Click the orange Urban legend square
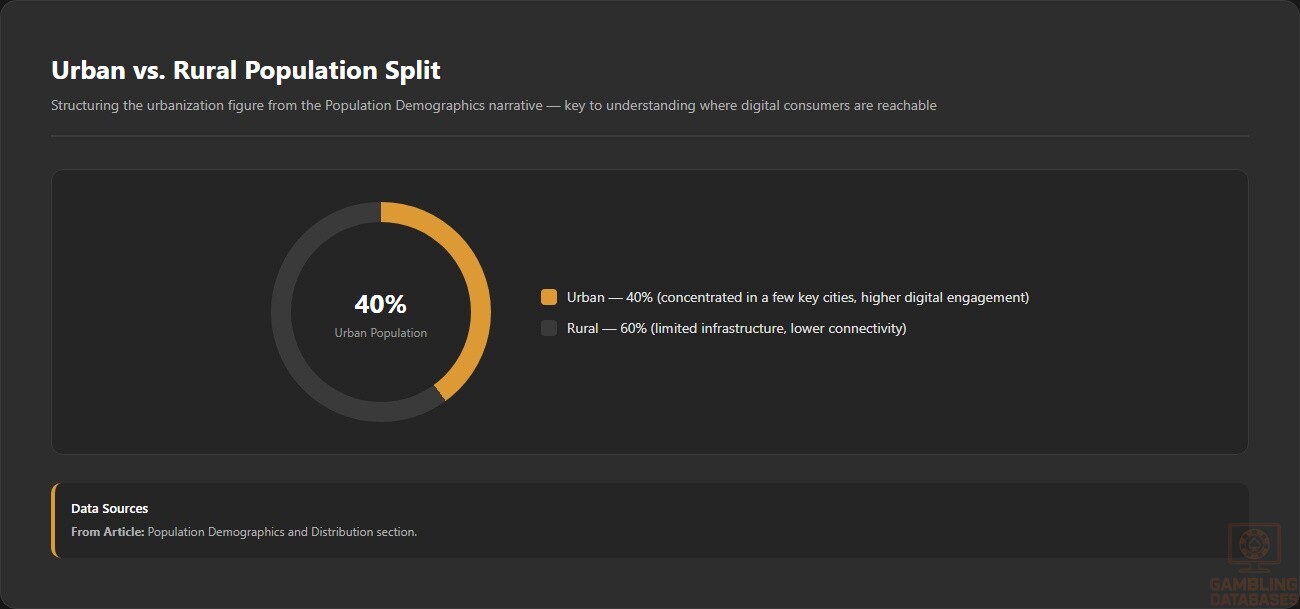This screenshot has width=1300, height=609. point(549,297)
